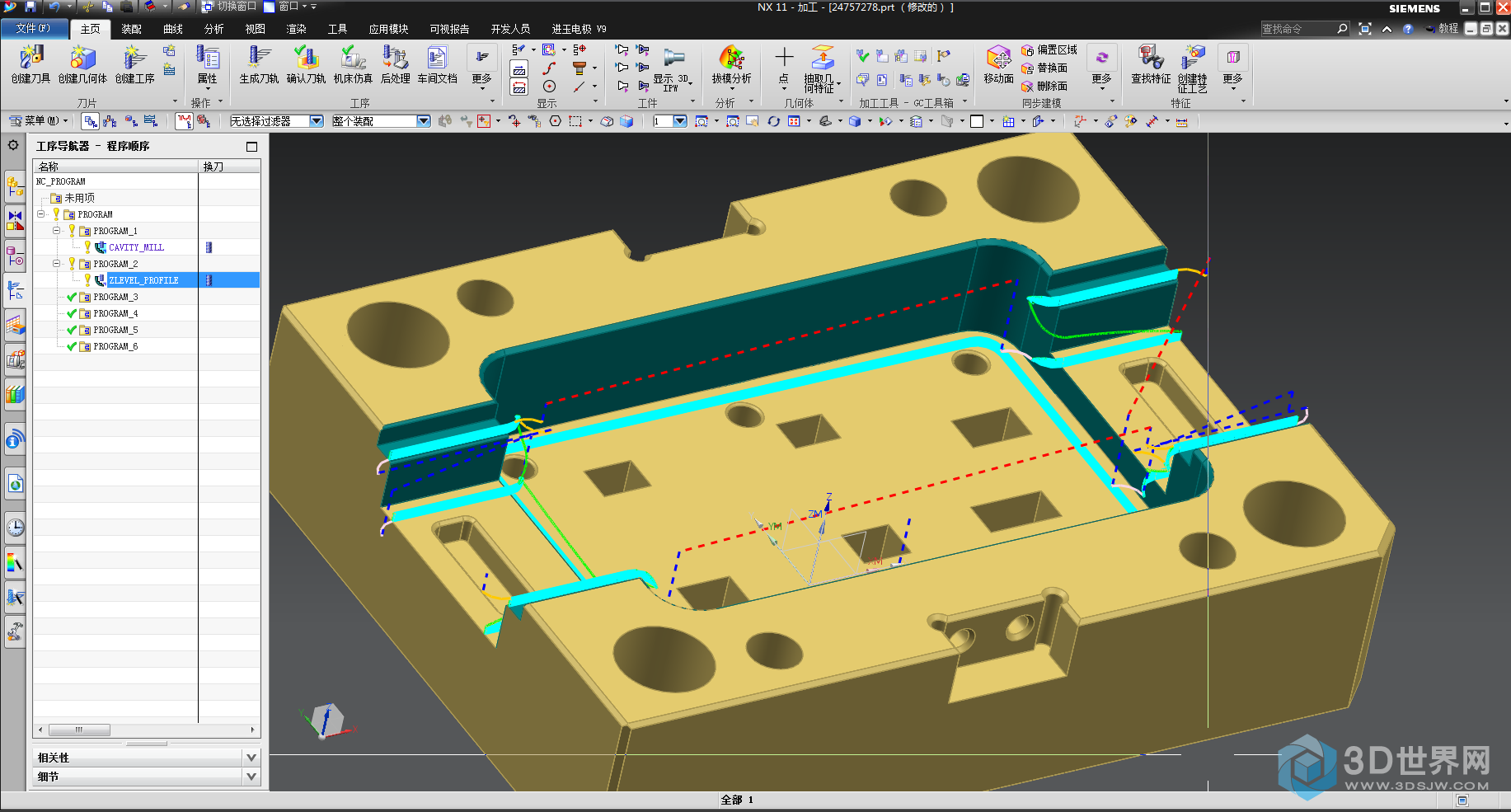
Task: Maximize the 工序导航器 panel with the square button
Action: point(251,146)
